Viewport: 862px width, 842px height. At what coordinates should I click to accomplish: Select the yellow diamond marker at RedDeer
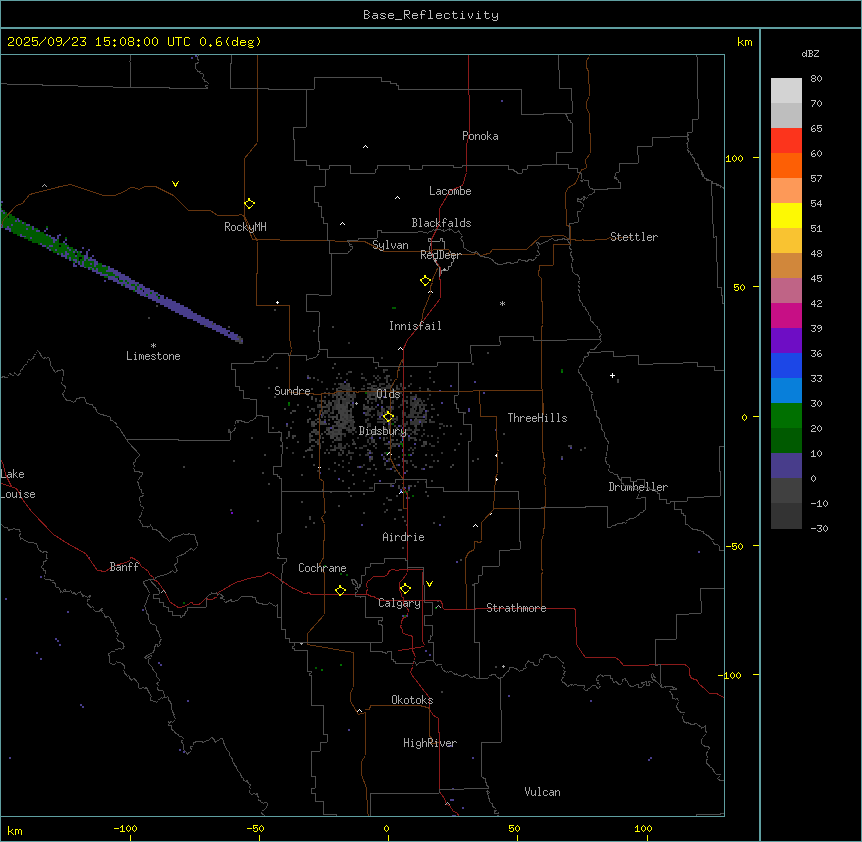pyautogui.click(x=426, y=281)
